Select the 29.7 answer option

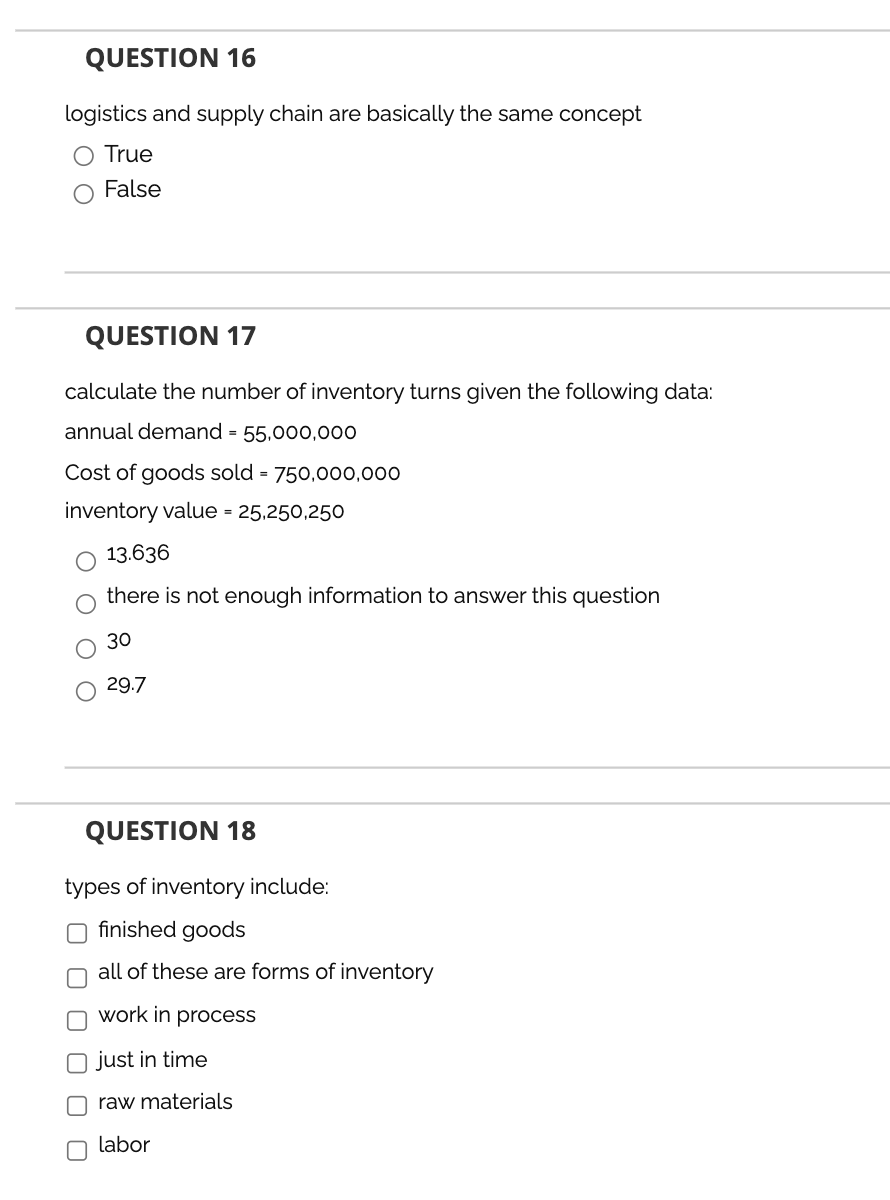85,692
